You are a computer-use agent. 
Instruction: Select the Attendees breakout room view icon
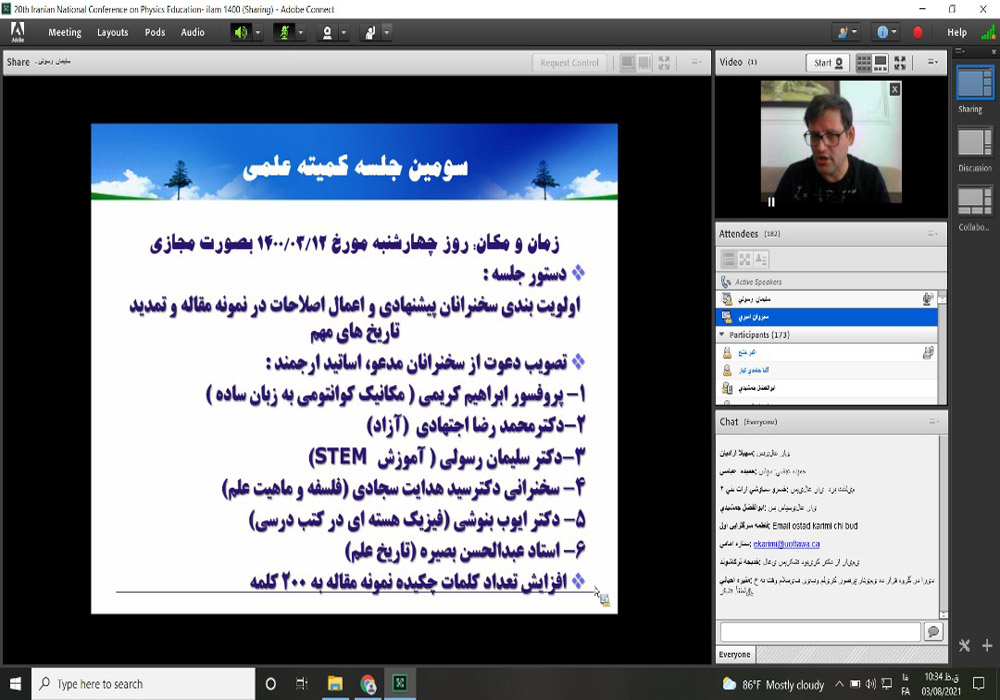tap(744, 259)
